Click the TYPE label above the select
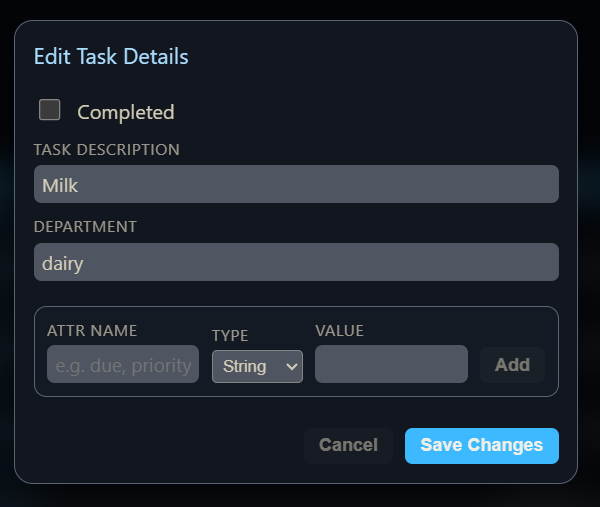Screen dimensions: 600x507 point(230,336)
